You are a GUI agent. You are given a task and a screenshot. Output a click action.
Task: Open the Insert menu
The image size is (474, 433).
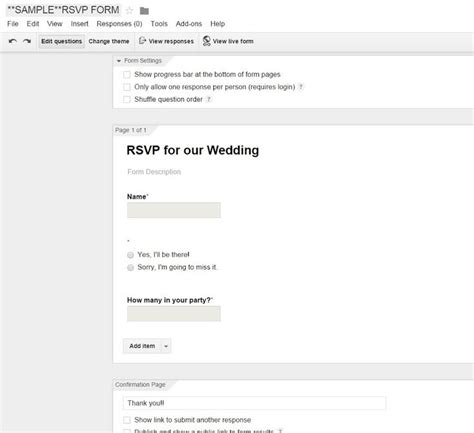pos(79,24)
